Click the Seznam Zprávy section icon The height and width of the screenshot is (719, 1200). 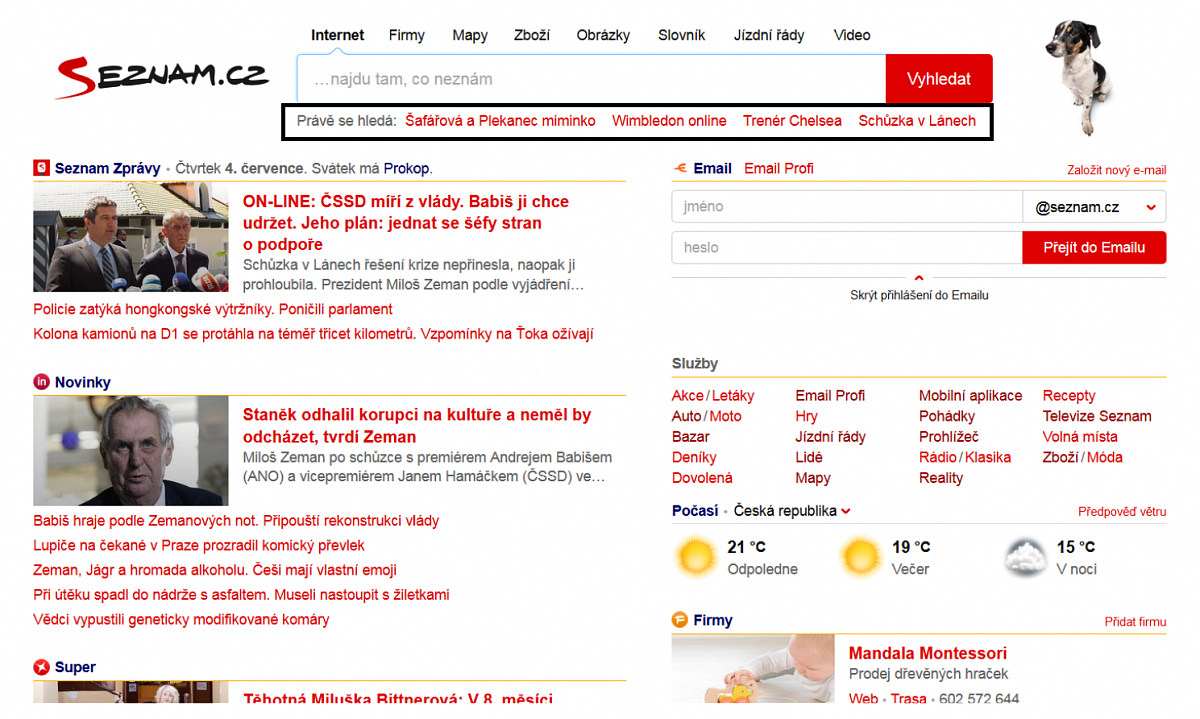42,168
